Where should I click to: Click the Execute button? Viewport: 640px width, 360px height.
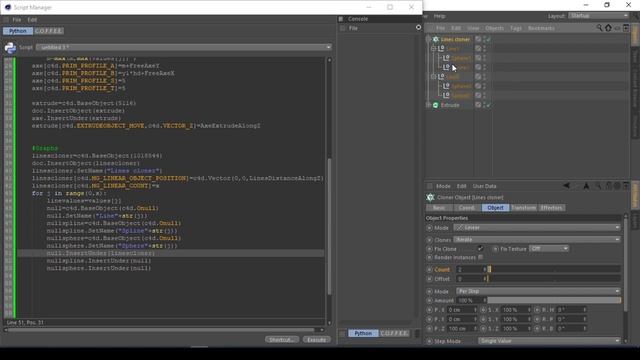pos(316,340)
